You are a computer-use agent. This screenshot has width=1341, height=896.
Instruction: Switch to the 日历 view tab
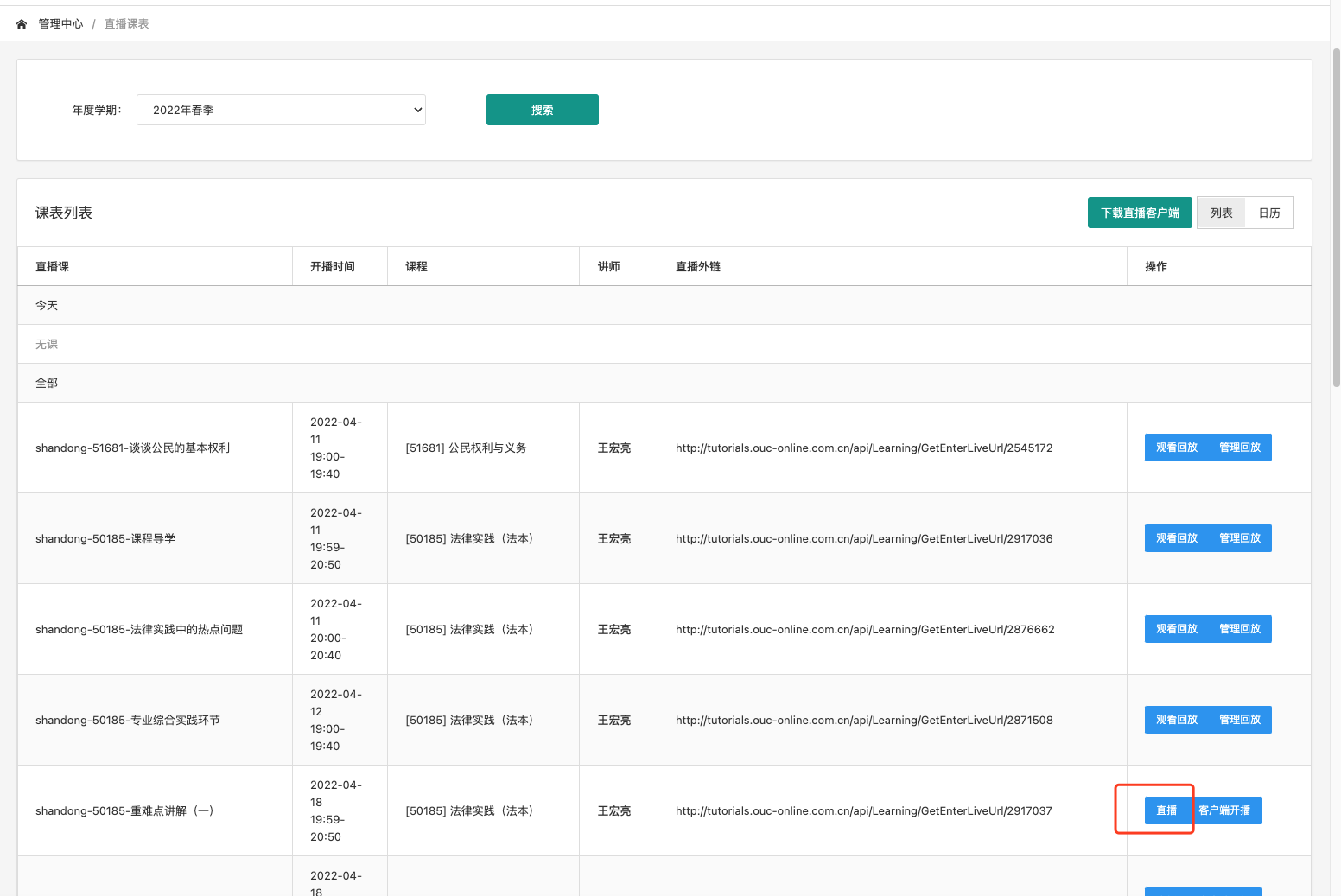coord(1269,213)
